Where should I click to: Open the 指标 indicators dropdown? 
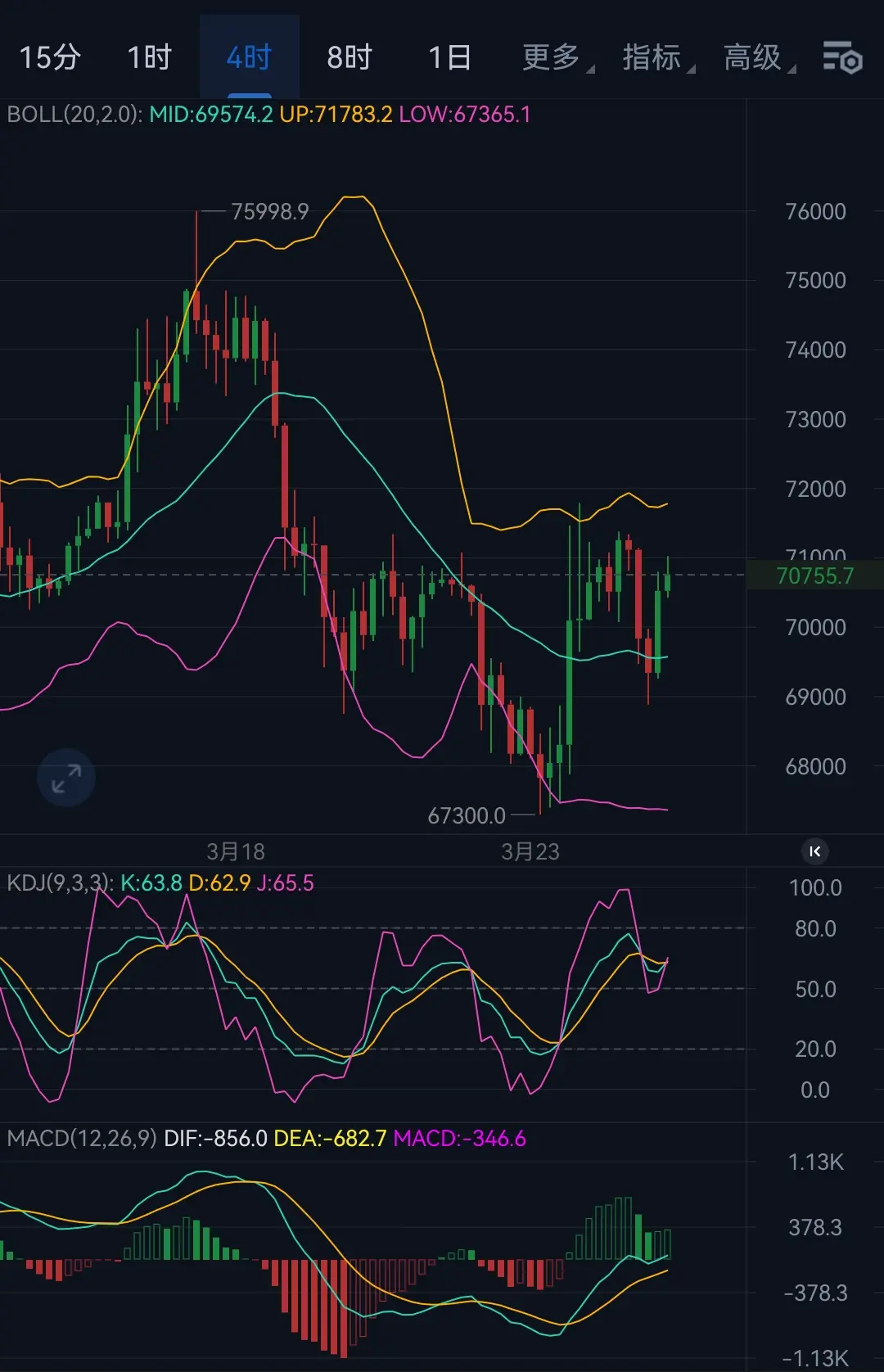click(658, 57)
